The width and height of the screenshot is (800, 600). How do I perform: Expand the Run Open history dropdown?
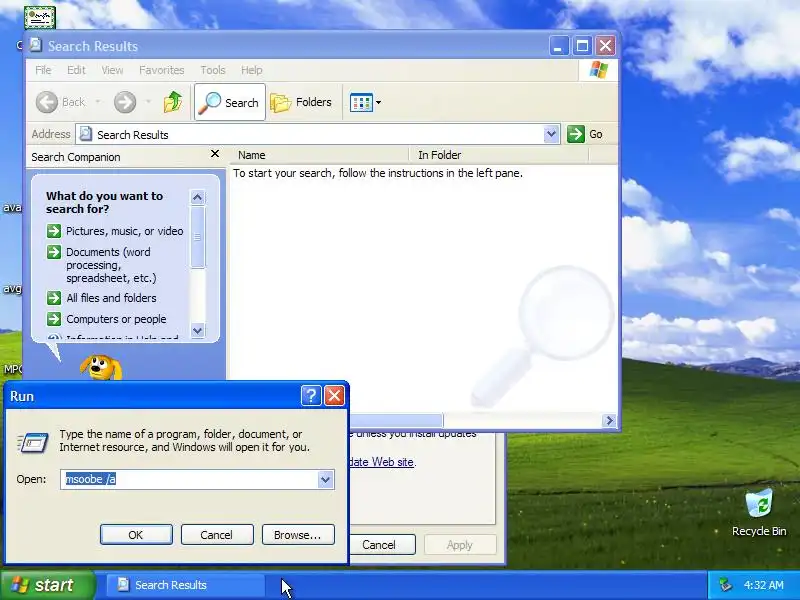click(x=325, y=480)
